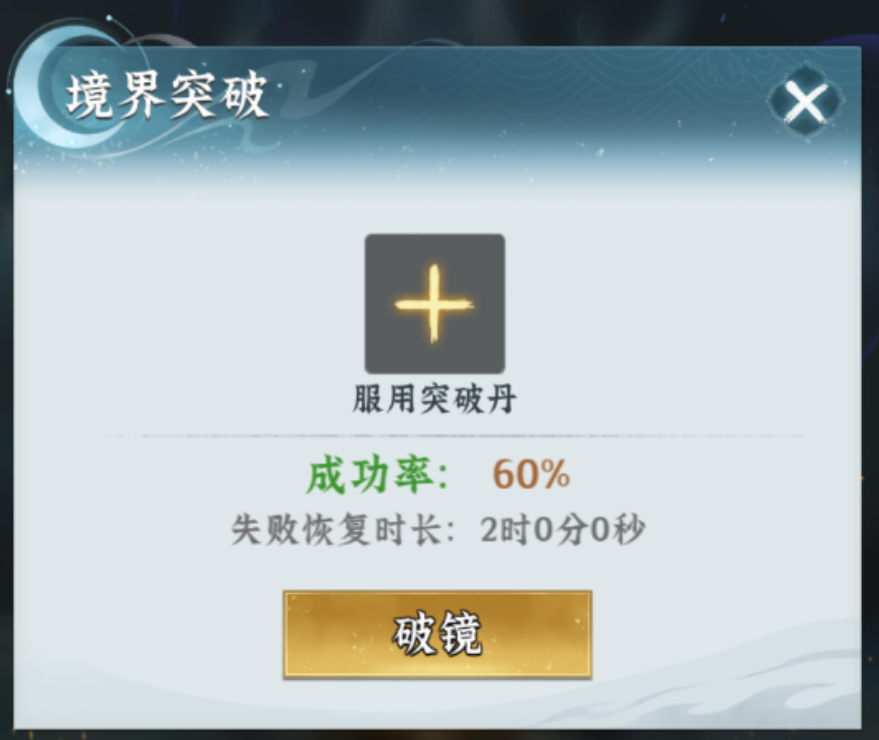The image size is (879, 740).
Task: Click the 60% success rate value
Action: click(x=531, y=475)
